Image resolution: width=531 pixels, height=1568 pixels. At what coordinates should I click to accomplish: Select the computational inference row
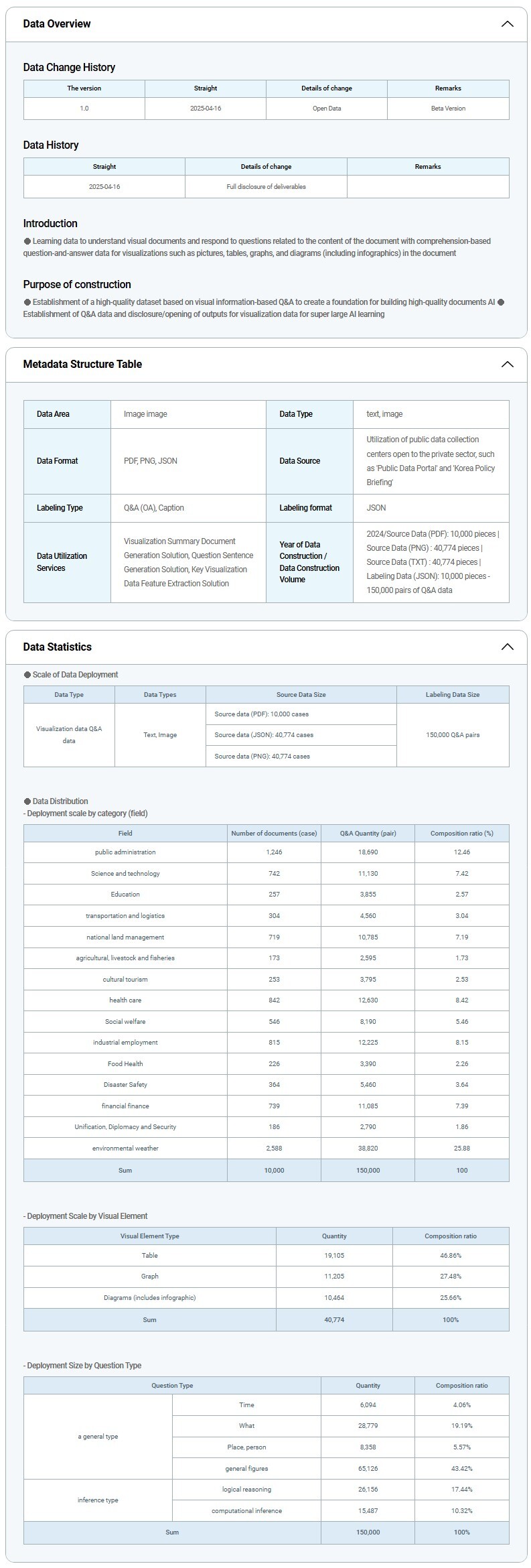point(246,1511)
